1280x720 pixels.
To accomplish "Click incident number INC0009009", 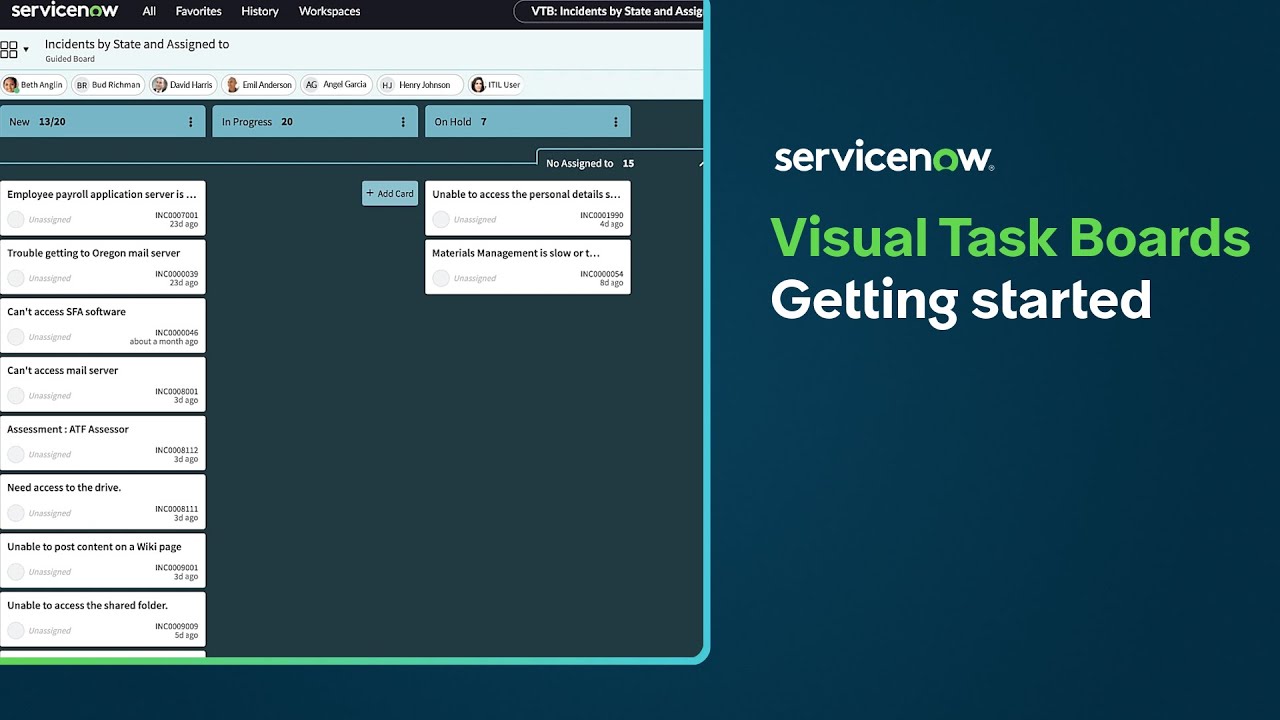I will point(177,627).
